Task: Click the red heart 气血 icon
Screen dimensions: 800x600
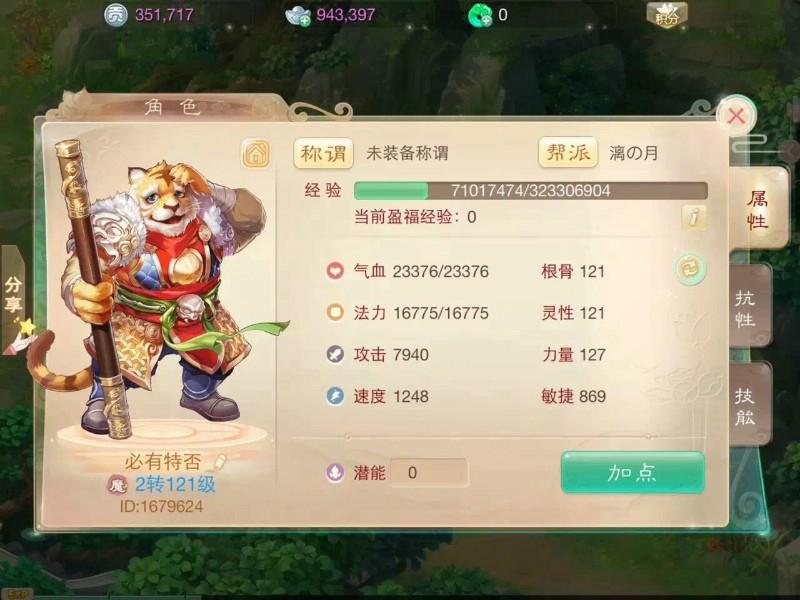Action: [x=335, y=270]
